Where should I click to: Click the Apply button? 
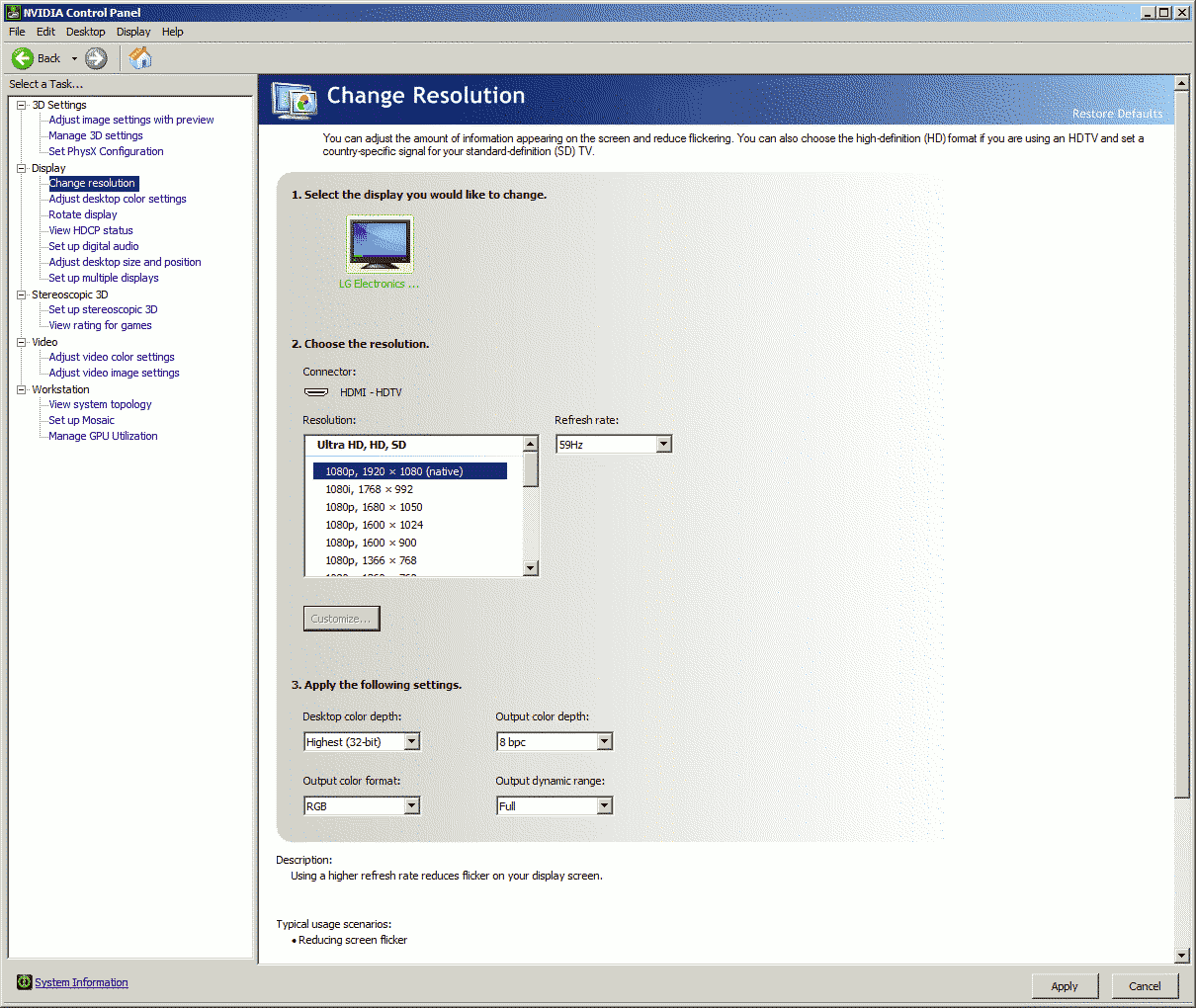click(1065, 986)
